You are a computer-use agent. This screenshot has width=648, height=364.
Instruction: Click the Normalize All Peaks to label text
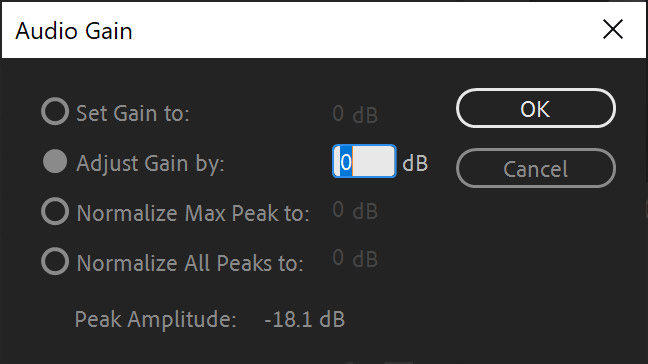click(x=190, y=264)
